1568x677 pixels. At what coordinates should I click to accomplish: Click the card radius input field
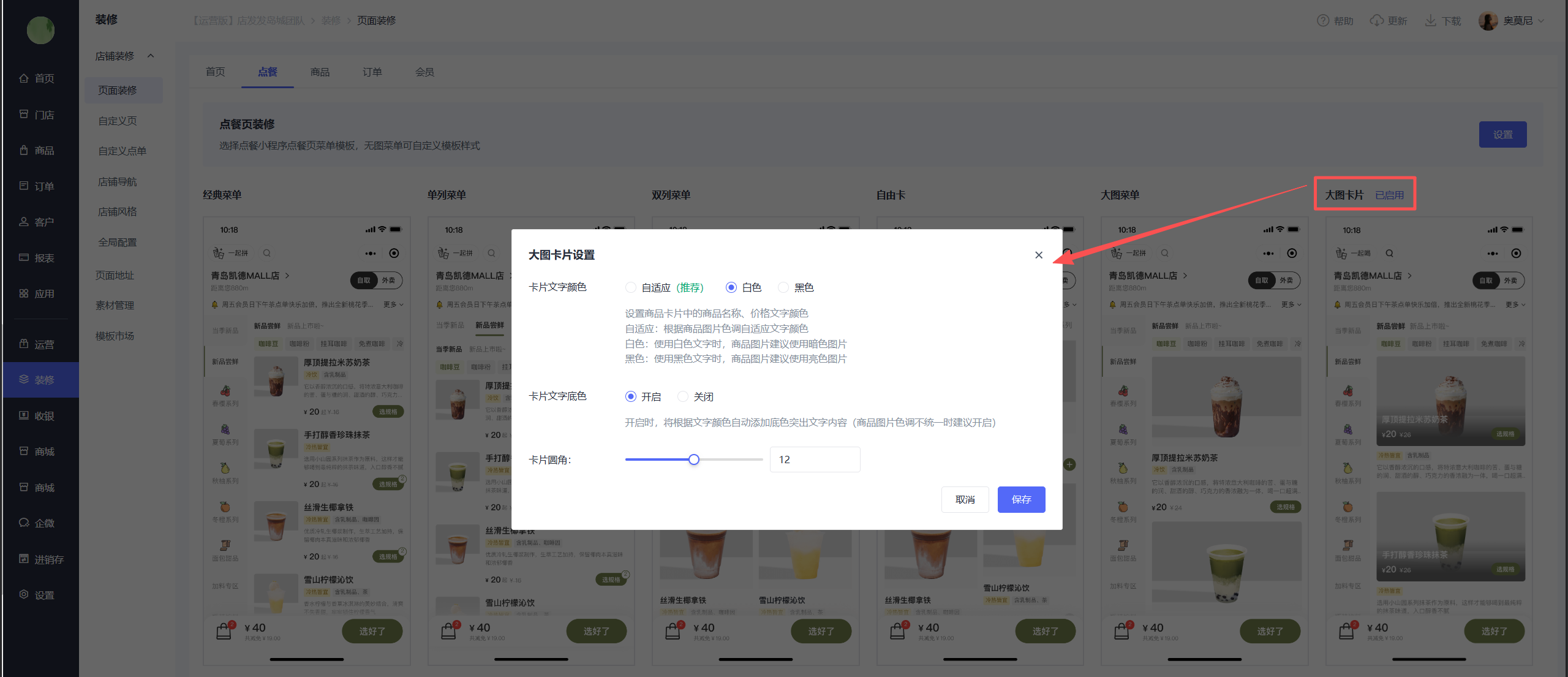click(x=815, y=460)
